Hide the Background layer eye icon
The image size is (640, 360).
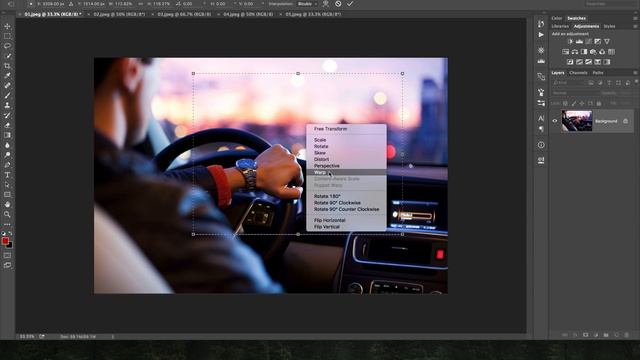click(x=555, y=121)
